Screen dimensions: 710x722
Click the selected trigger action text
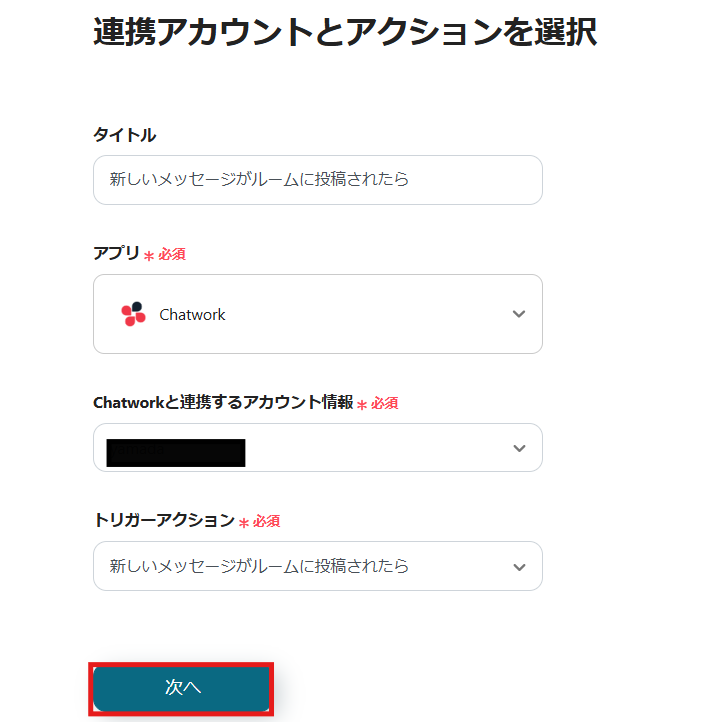(x=259, y=566)
